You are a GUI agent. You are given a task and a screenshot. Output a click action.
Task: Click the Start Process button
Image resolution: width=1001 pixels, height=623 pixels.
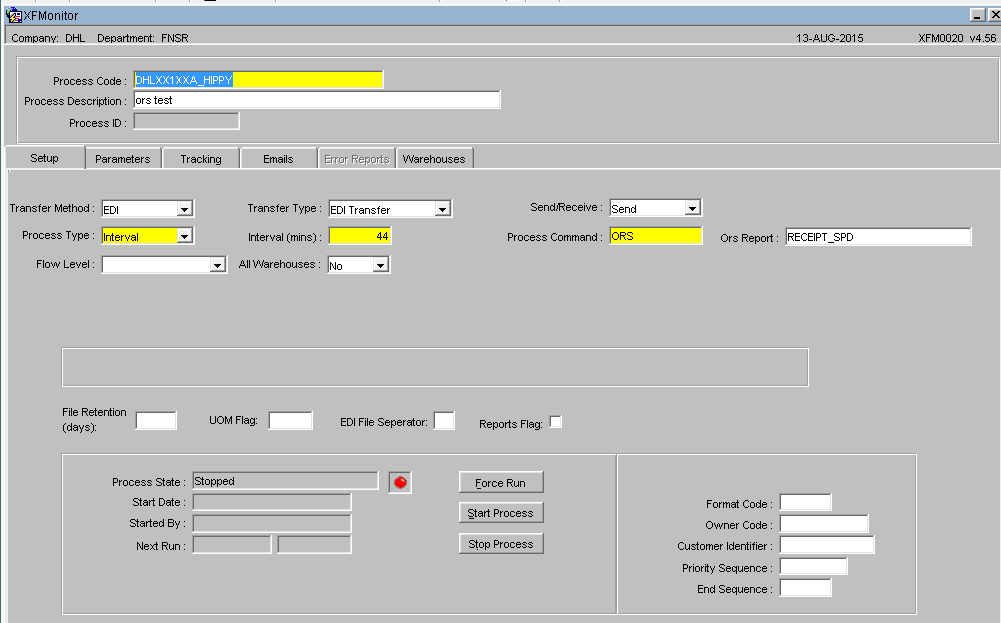(x=501, y=513)
